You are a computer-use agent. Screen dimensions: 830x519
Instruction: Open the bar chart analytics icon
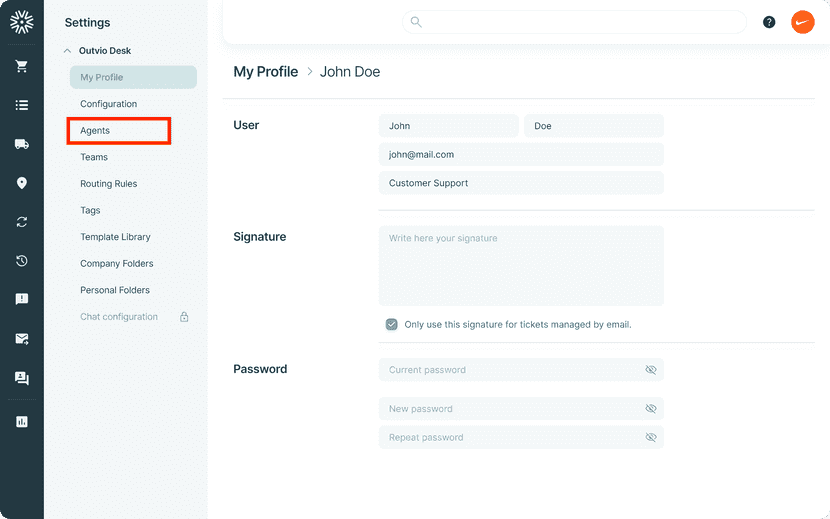click(22, 422)
